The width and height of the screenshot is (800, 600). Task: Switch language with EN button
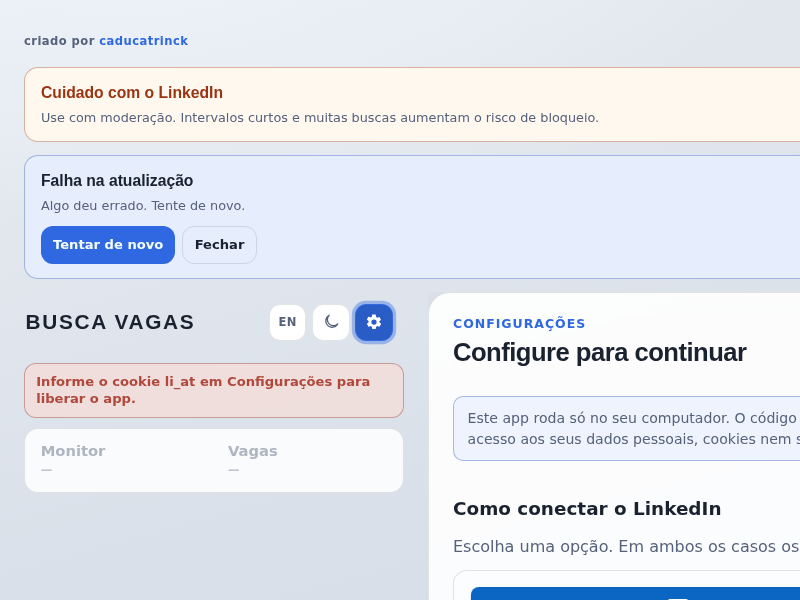[287, 322]
